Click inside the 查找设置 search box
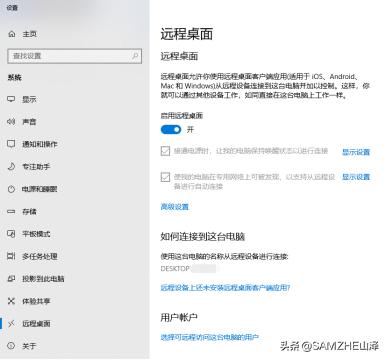Image resolution: width=387 pixels, height=360 pixels. [74, 56]
